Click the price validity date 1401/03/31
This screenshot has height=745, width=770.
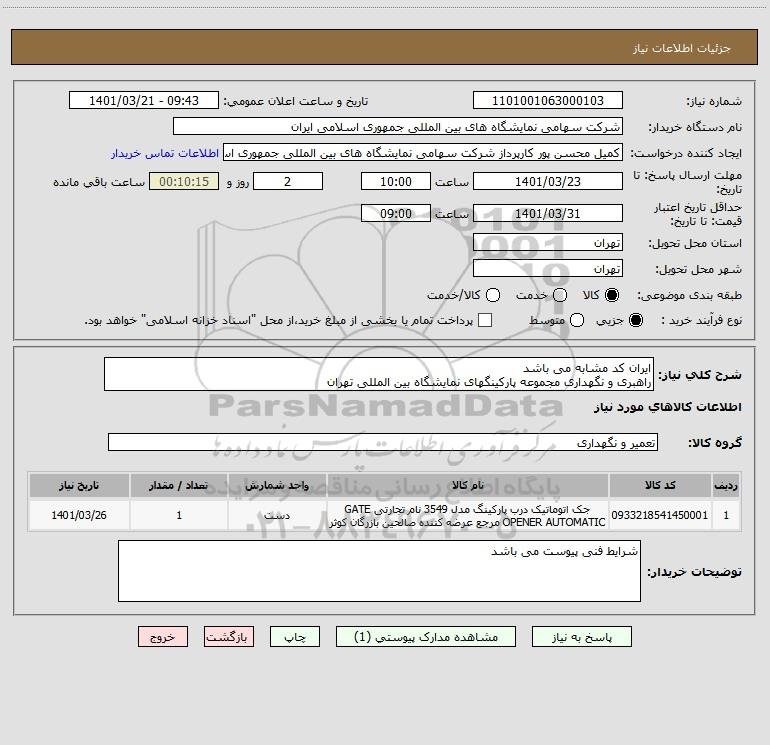(548, 214)
